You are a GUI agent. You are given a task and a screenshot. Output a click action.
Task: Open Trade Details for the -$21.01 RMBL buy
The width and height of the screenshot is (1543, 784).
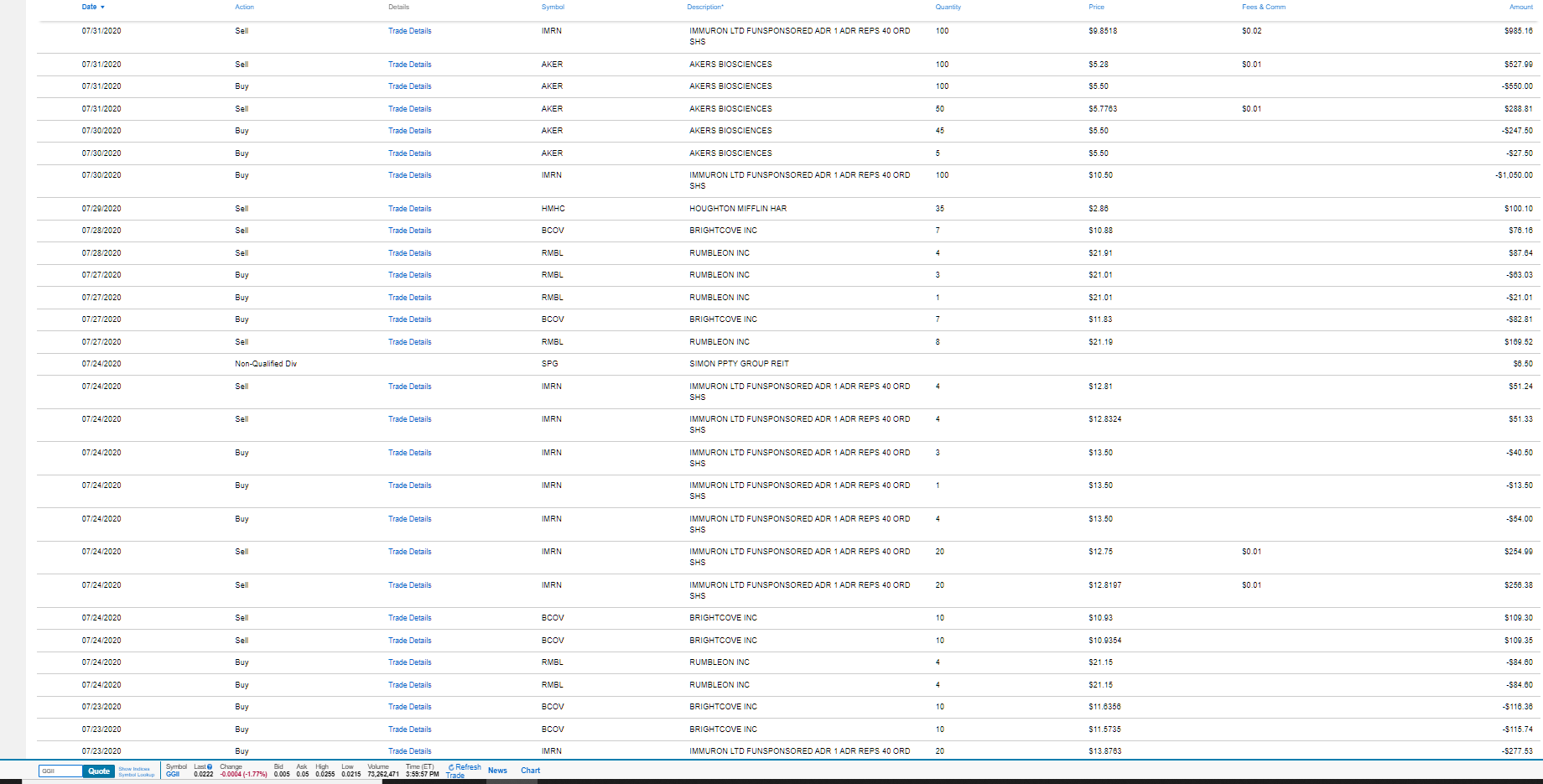coord(409,298)
